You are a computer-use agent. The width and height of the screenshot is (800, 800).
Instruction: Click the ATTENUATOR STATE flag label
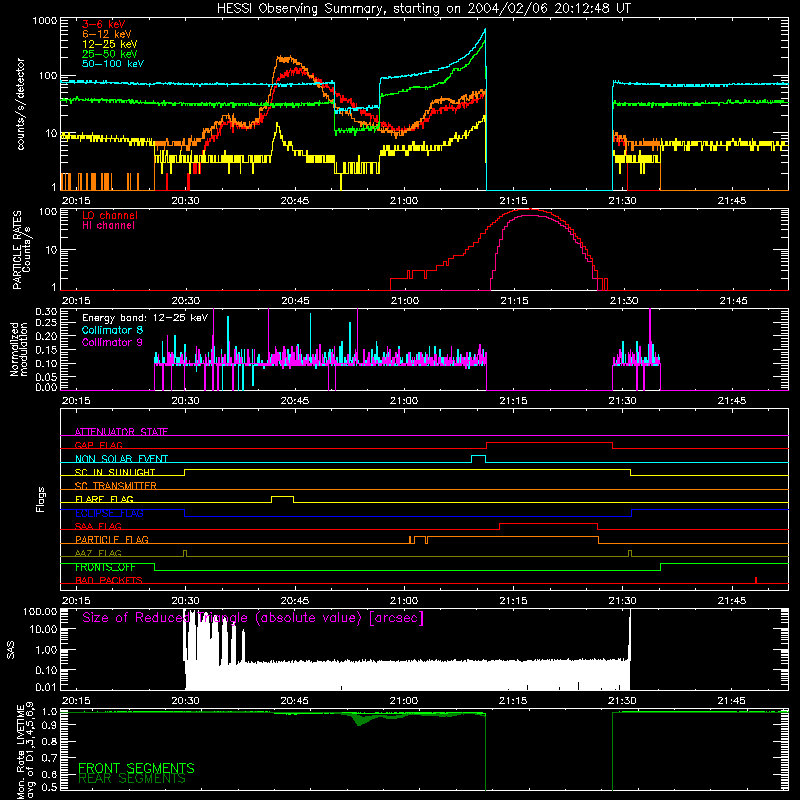pyautogui.click(x=121, y=432)
